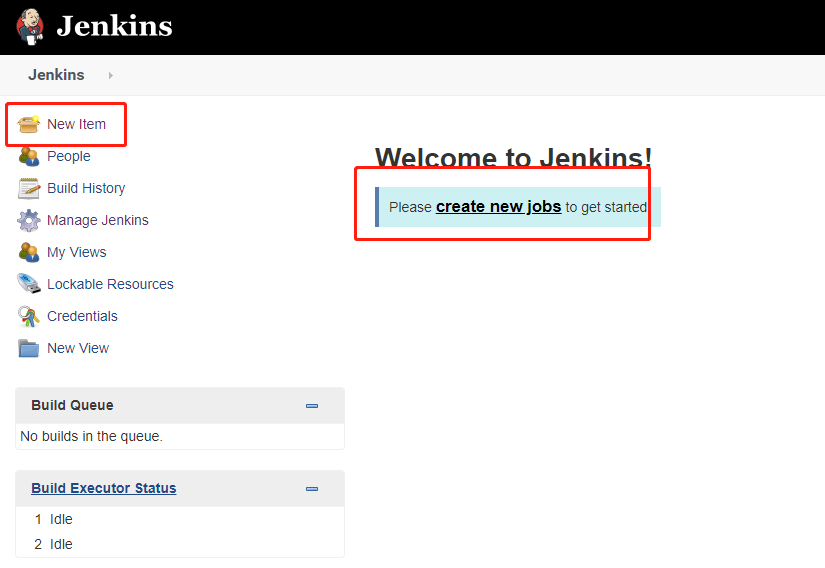The width and height of the screenshot is (825, 568).
Task: Open the New View link
Action: [x=78, y=348]
